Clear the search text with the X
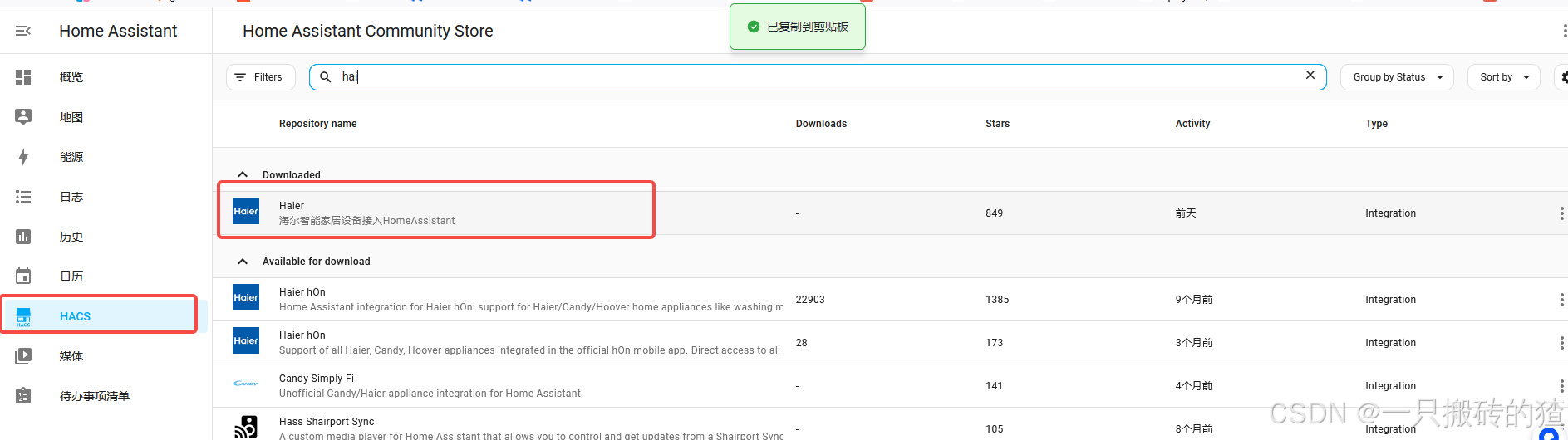 tap(1310, 76)
